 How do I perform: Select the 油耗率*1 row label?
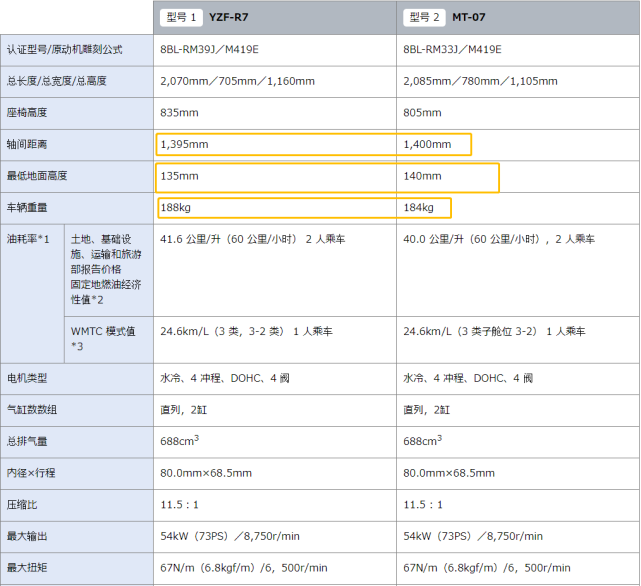click(28, 239)
